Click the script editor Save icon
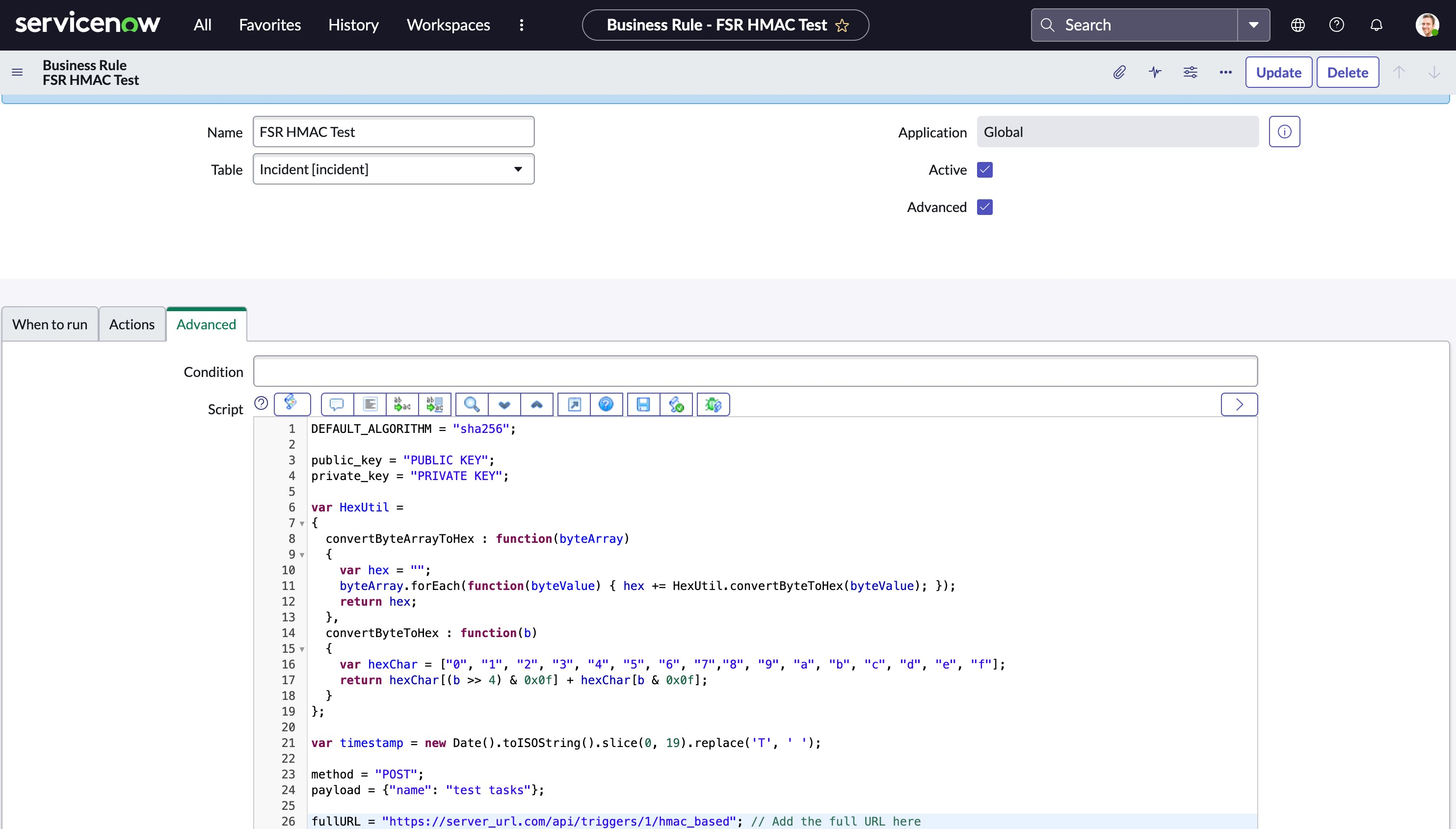 [643, 405]
